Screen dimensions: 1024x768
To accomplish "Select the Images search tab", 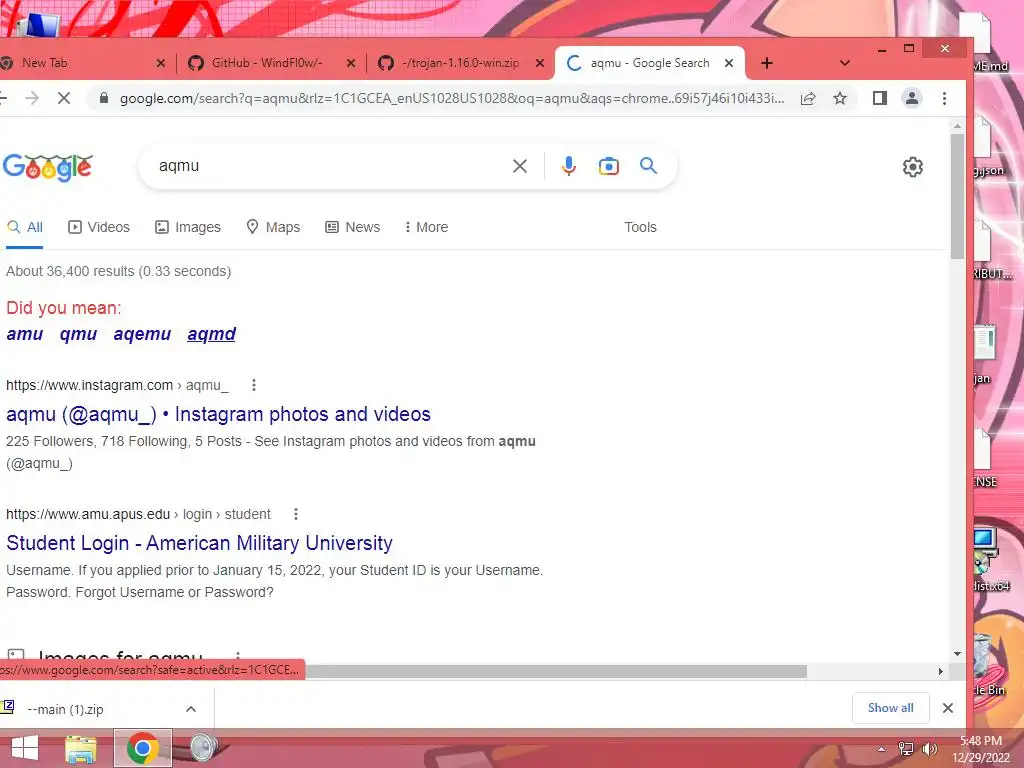I will coord(188,227).
